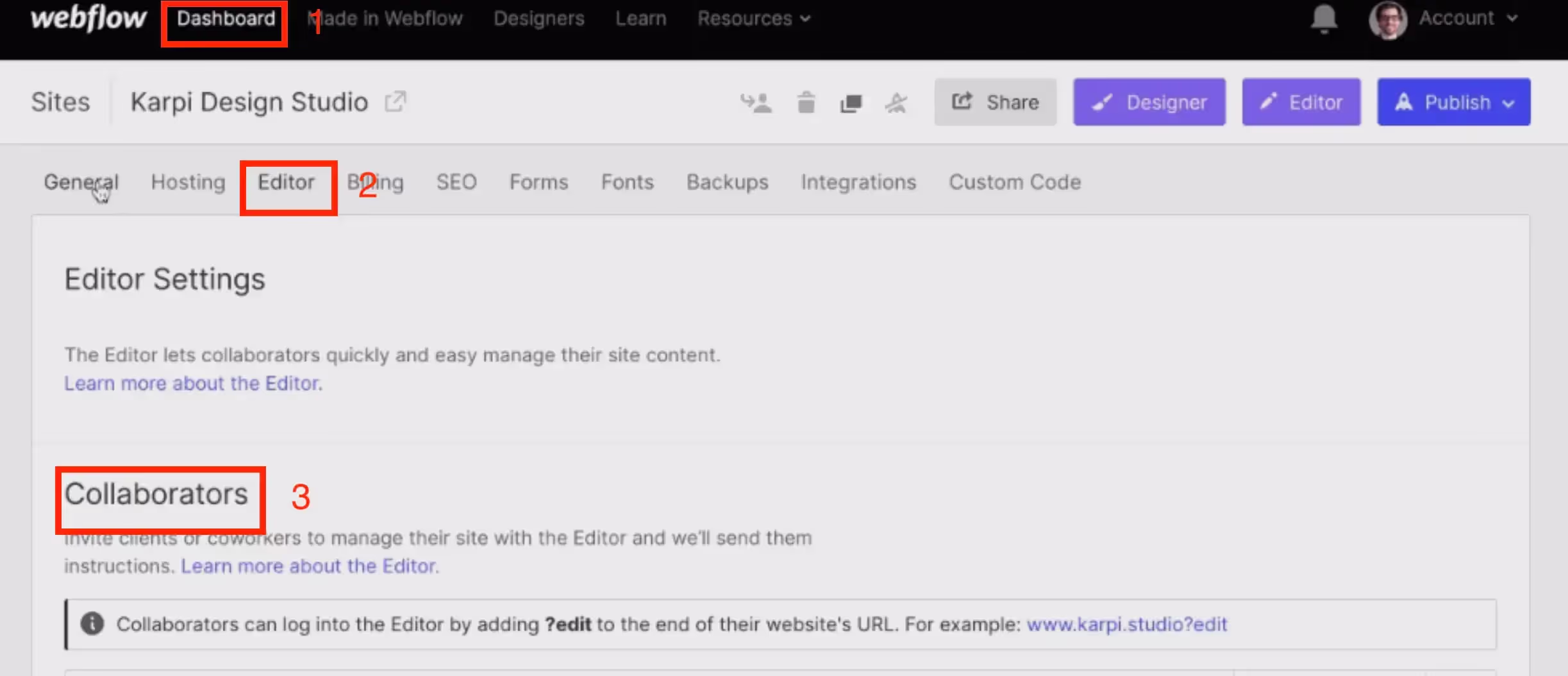Switch to the General tab

click(81, 182)
